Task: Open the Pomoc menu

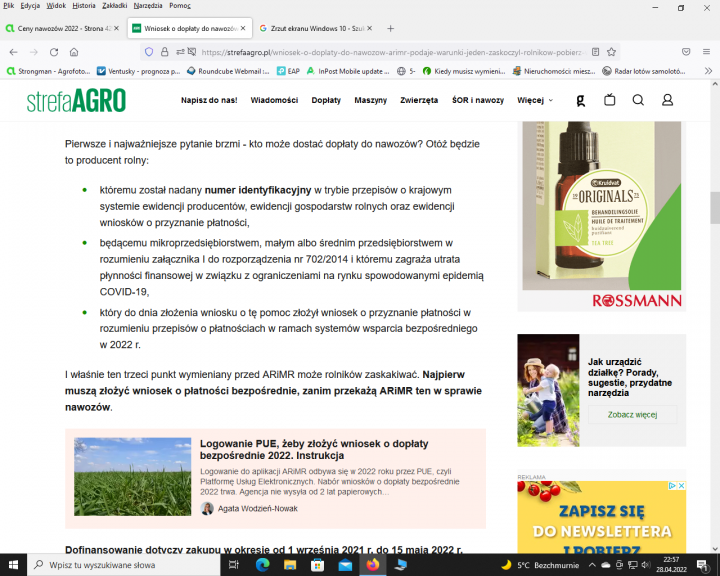Action: 180,6
